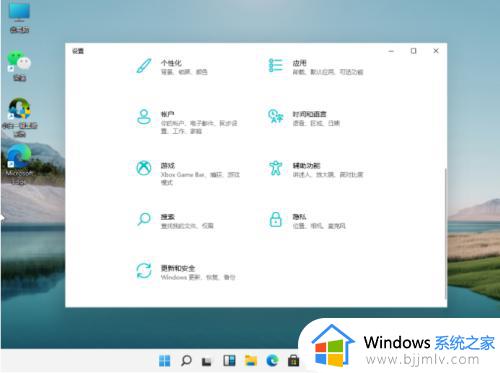
Task: Open 应用 apps settings category
Action: tap(316, 67)
